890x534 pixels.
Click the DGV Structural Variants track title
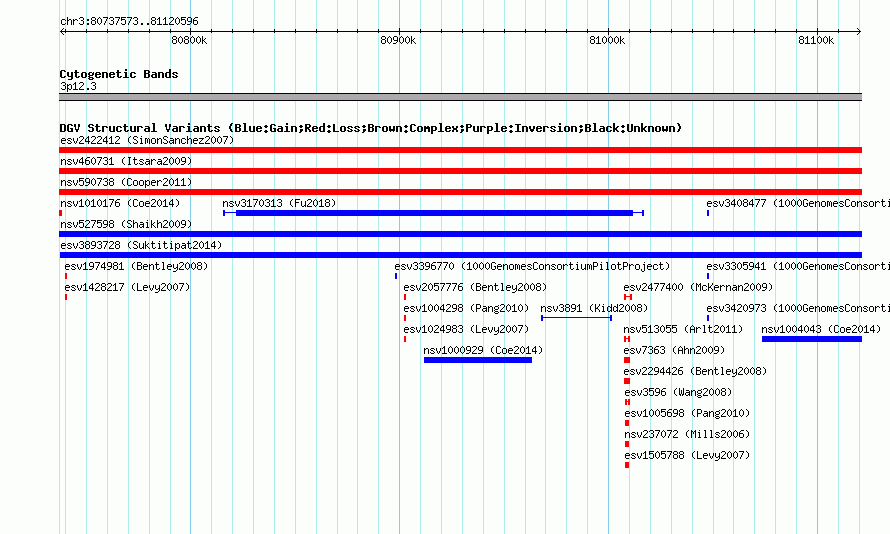pos(370,128)
